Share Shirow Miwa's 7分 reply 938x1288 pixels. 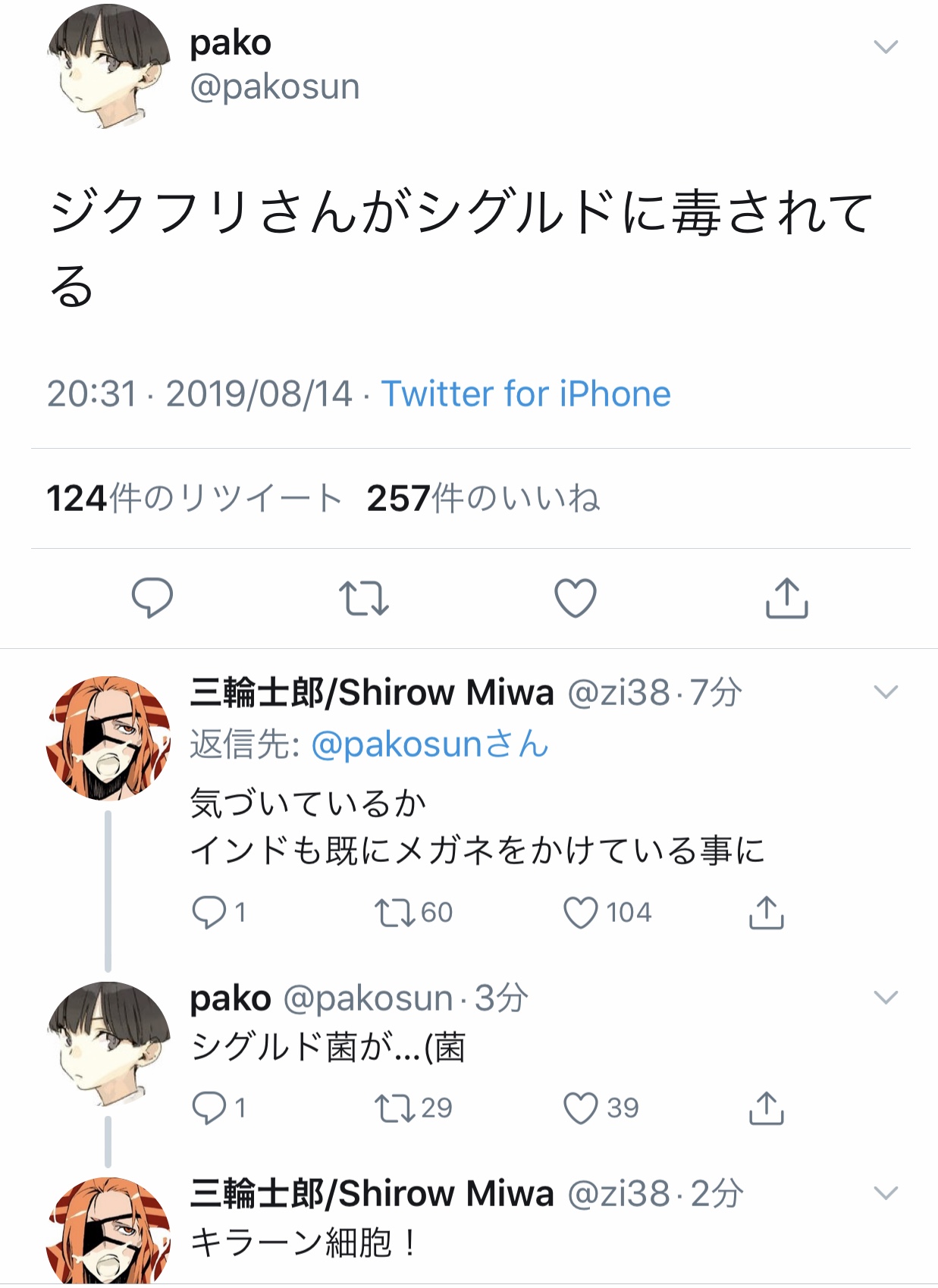pyautogui.click(x=766, y=912)
